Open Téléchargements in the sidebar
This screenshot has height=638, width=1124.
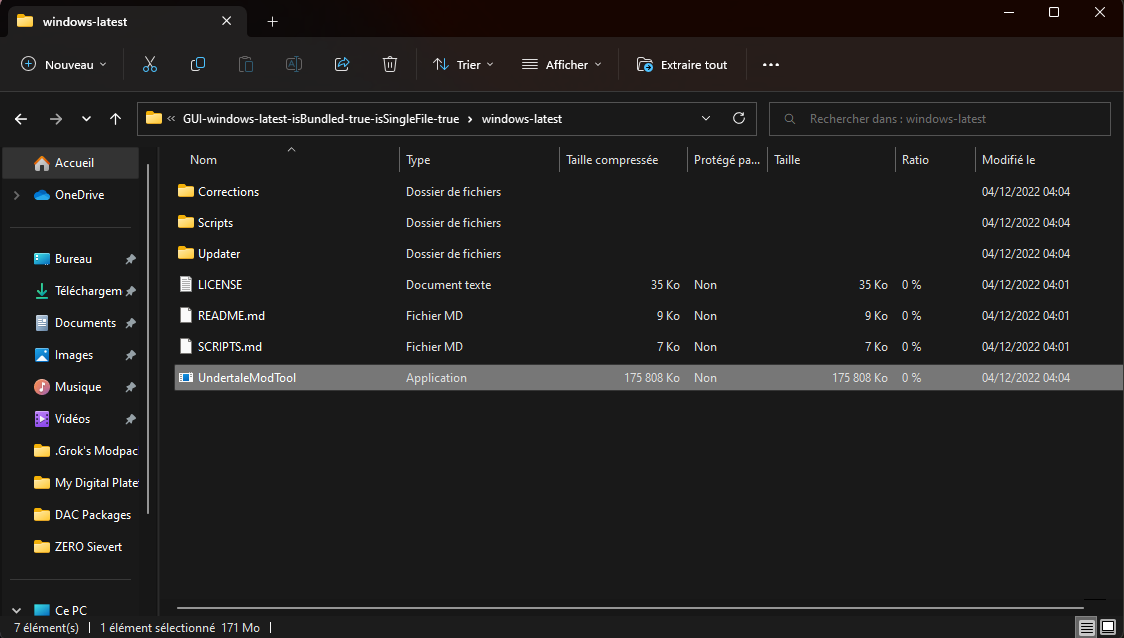(x=79, y=291)
